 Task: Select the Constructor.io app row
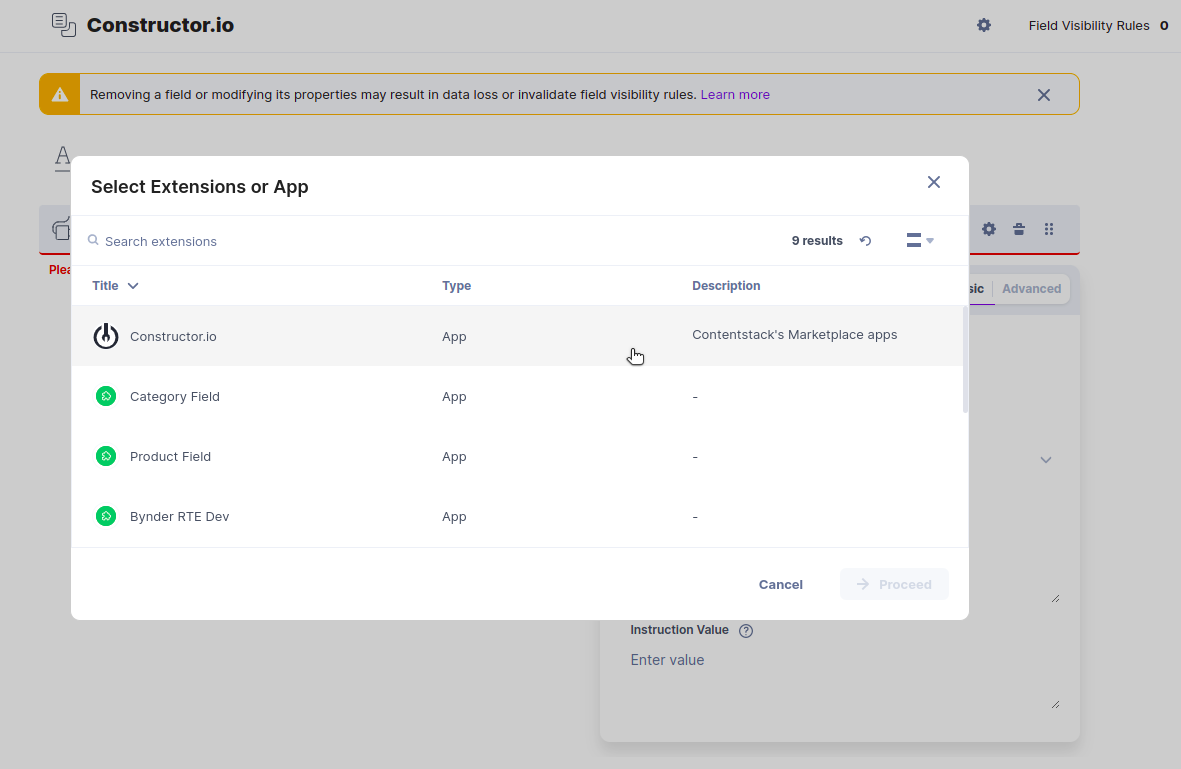pos(517,336)
